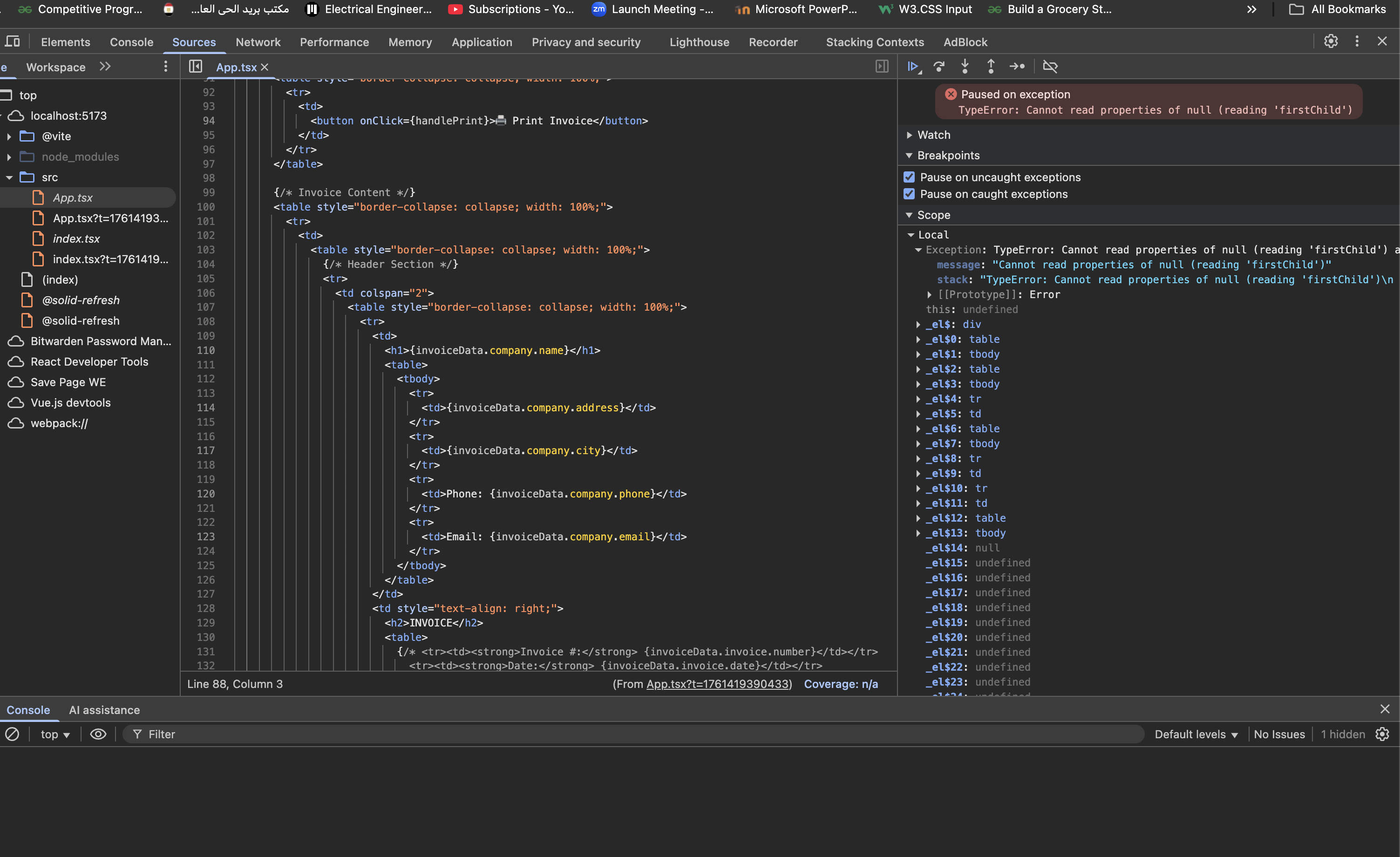This screenshot has height=857, width=1400.
Task: Open the App.tsx?t=1761419390433 source link
Action: [718, 684]
